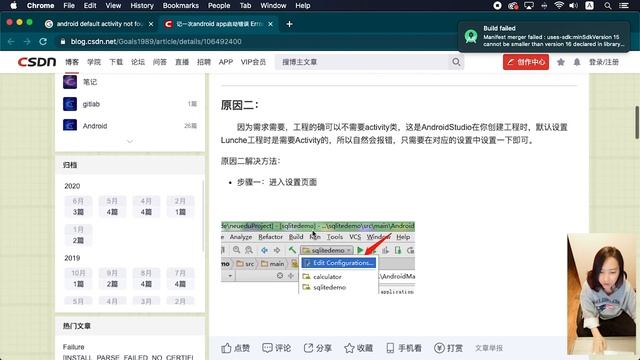Viewport: 640px width, 360px height.
Task: Open the bell notifications icon
Action: point(577,62)
